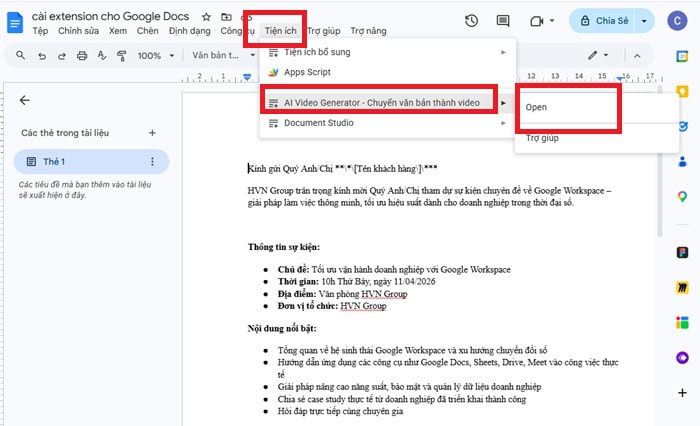Viewport: 700px width, 426px height.
Task: Click the back arrow in outline panel
Action: (25, 100)
